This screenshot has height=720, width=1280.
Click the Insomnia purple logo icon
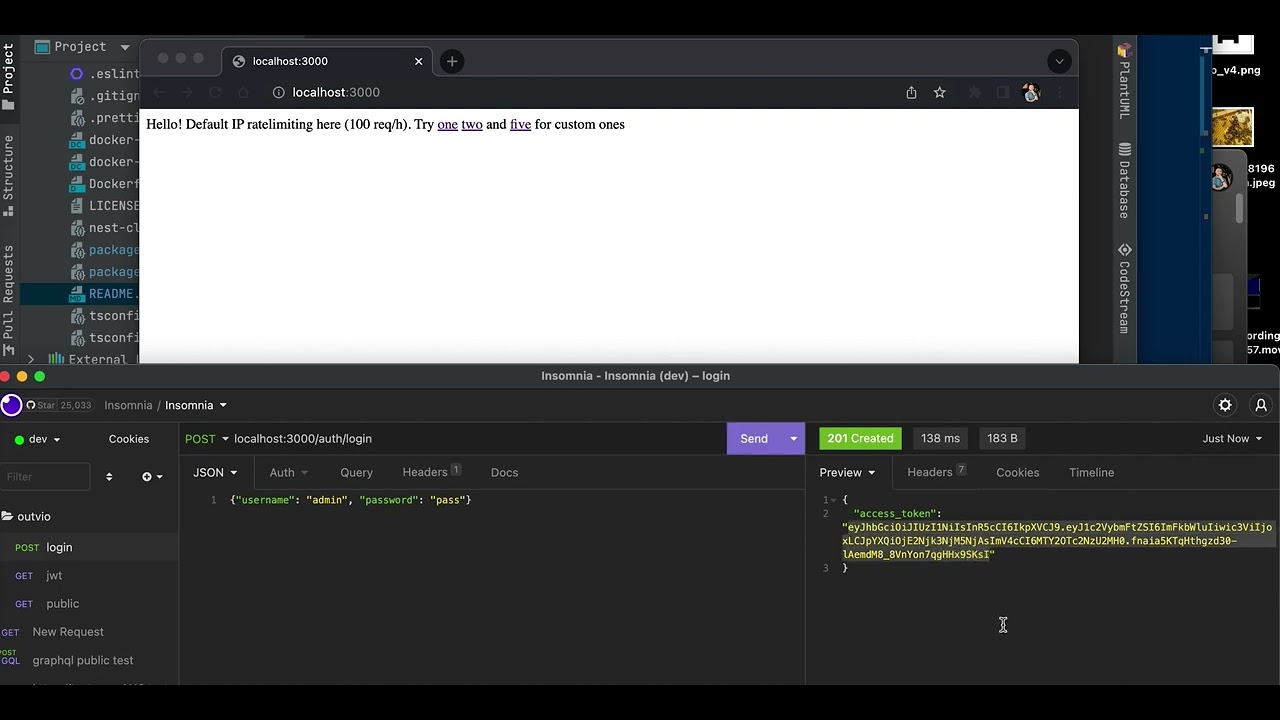(11, 405)
